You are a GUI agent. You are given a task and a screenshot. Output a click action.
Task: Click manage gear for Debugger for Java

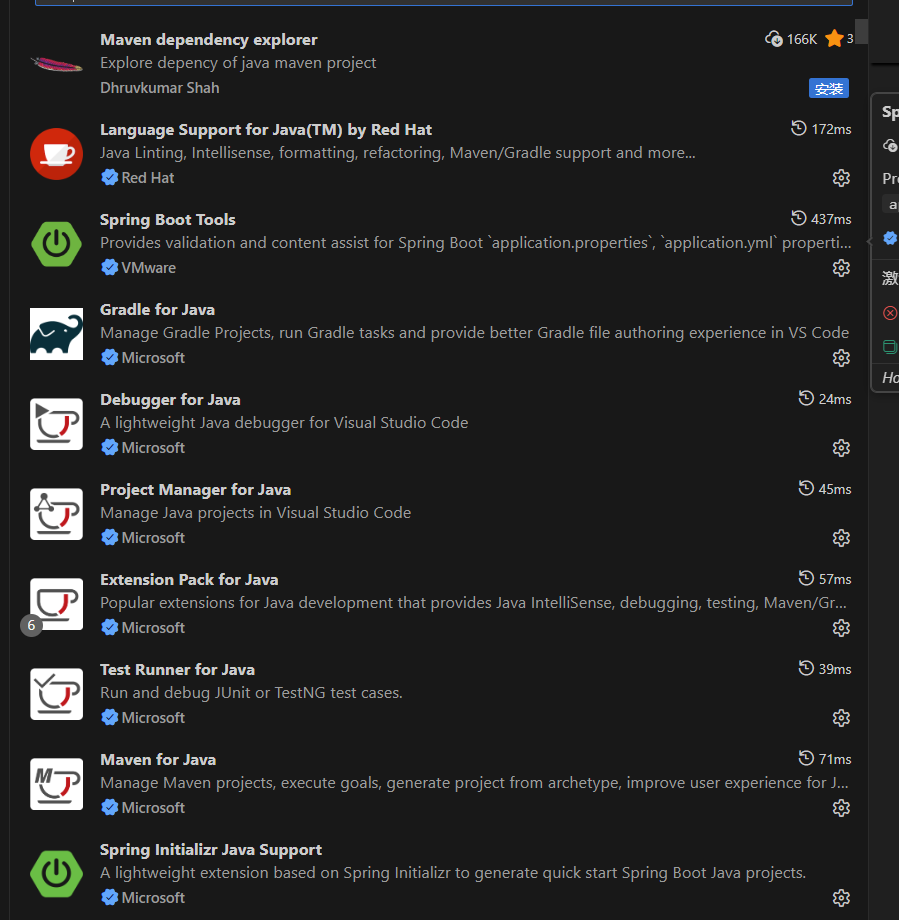[x=841, y=448]
